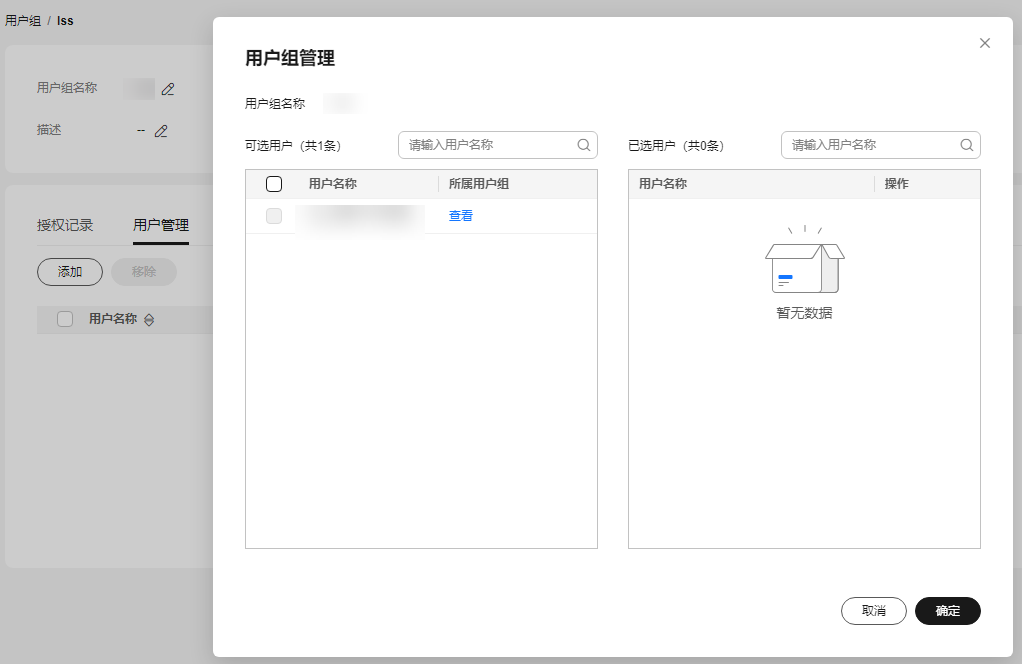This screenshot has width=1022, height=664.
Task: Switch to the 授权记录 tab
Action: click(x=65, y=225)
